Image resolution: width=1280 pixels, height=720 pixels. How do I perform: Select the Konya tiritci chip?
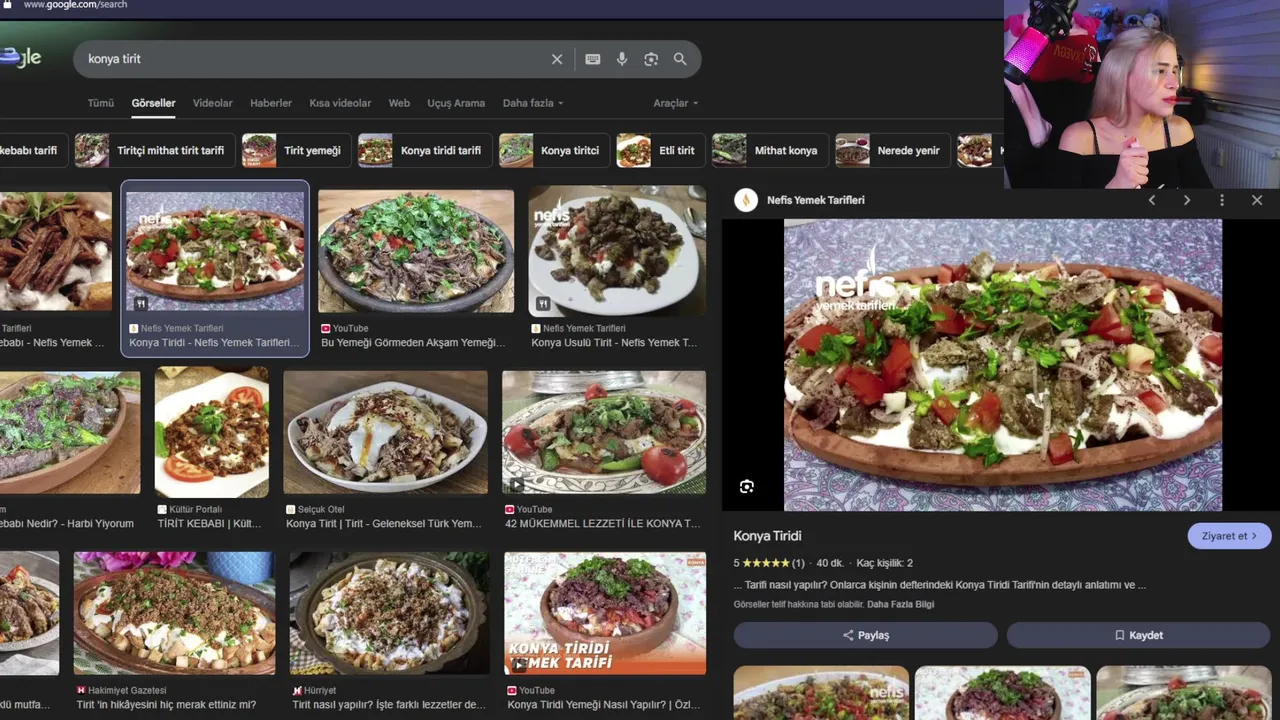coord(554,150)
